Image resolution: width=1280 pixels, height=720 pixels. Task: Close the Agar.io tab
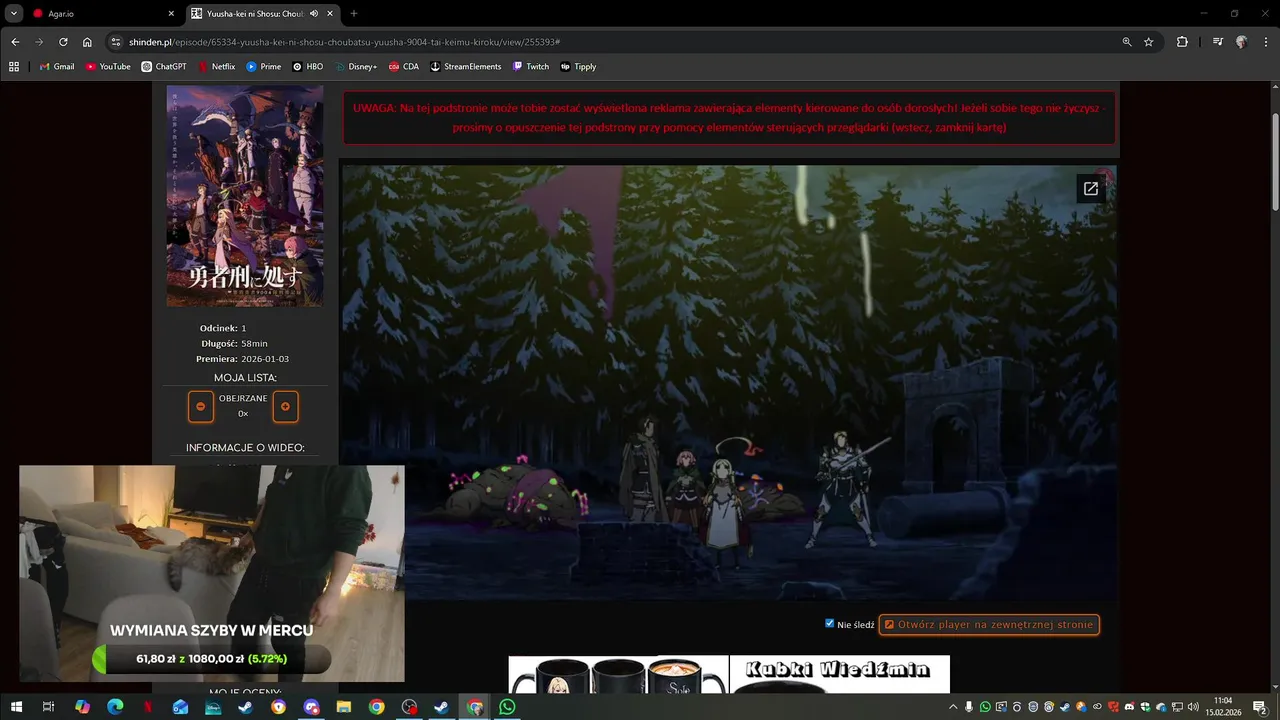click(171, 14)
